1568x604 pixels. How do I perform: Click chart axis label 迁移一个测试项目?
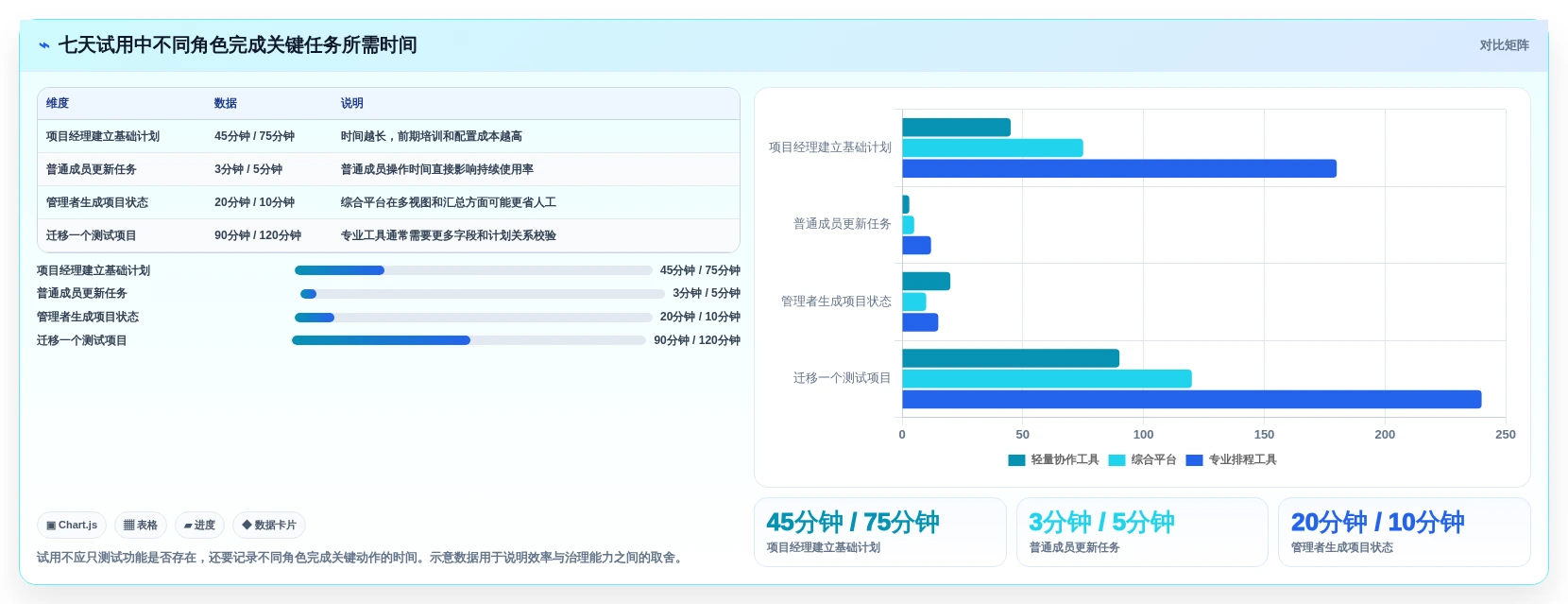point(843,378)
